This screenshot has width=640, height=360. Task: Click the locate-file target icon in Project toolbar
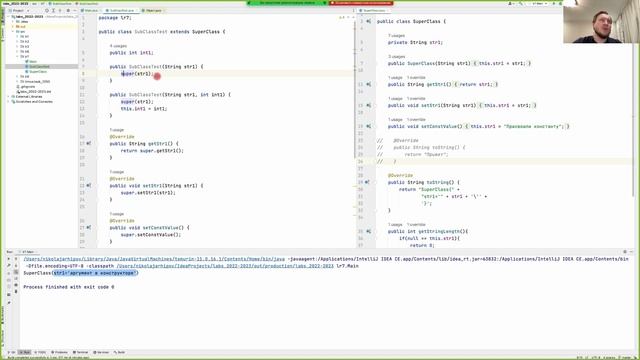[x=47, y=10]
